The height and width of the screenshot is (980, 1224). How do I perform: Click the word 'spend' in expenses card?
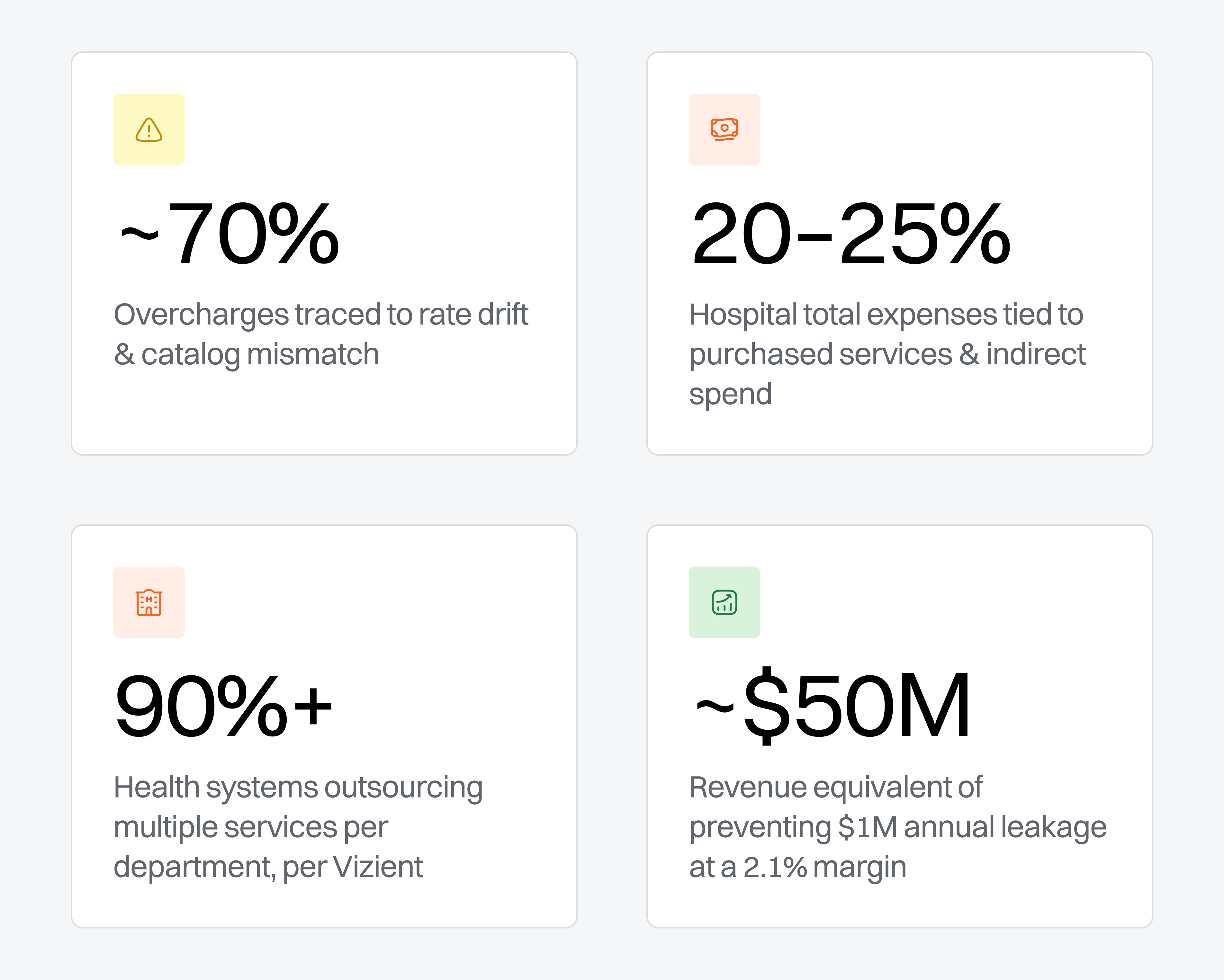click(731, 395)
